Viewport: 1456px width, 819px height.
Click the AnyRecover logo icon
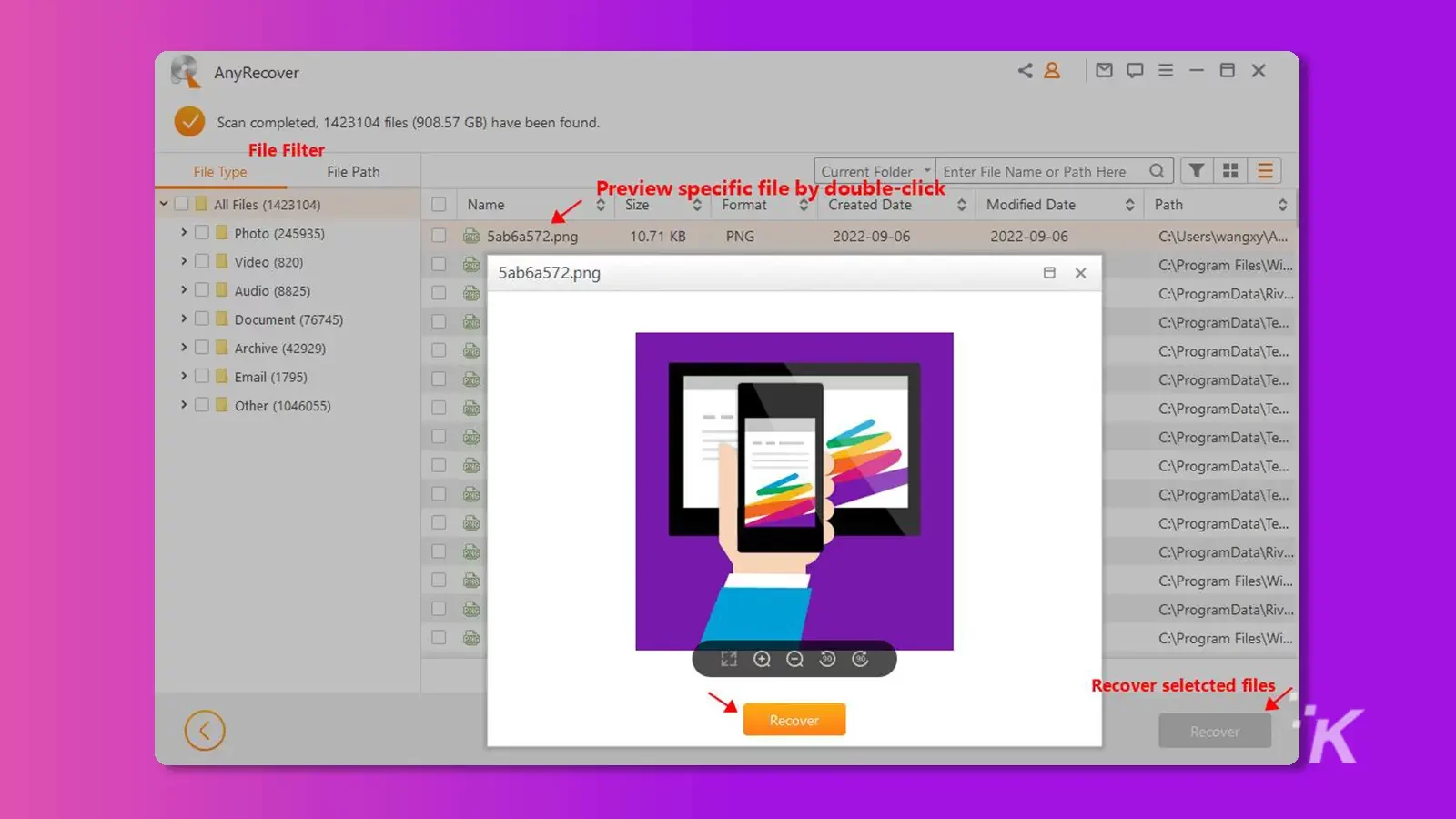click(x=186, y=72)
